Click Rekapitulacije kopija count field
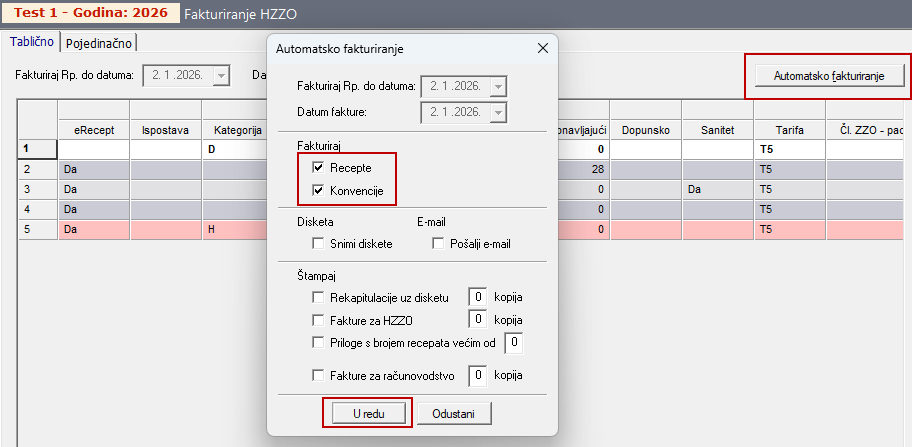The height and width of the screenshot is (447, 912). pos(479,297)
